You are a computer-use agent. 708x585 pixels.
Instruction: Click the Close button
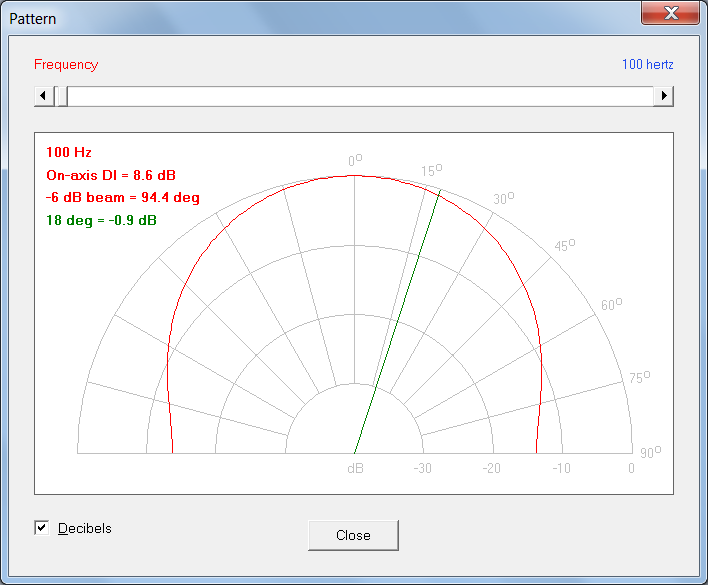353,535
